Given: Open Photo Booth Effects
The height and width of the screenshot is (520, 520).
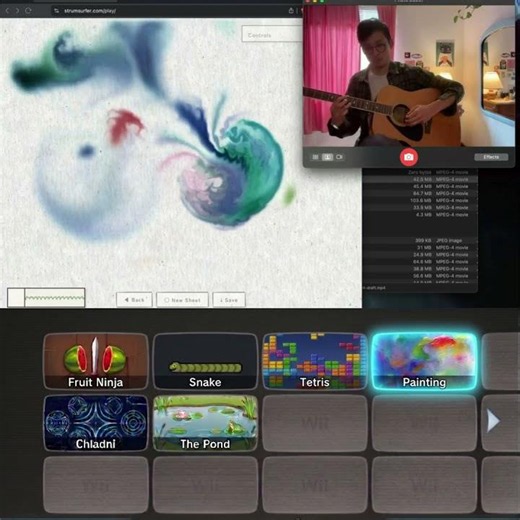Looking at the screenshot, I should point(491,157).
